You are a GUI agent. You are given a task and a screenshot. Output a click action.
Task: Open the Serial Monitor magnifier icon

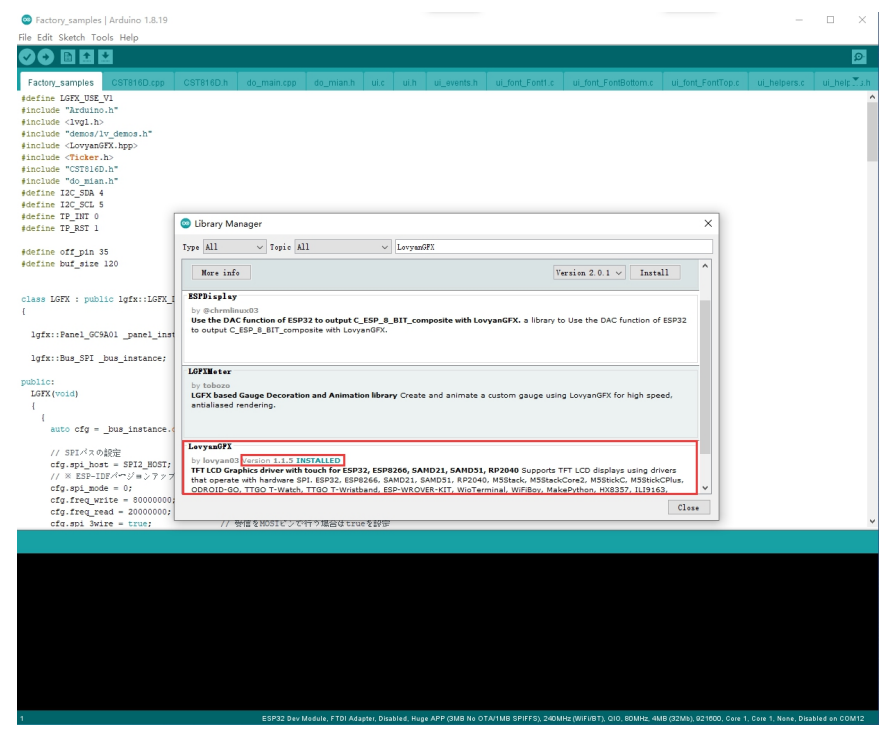858,58
